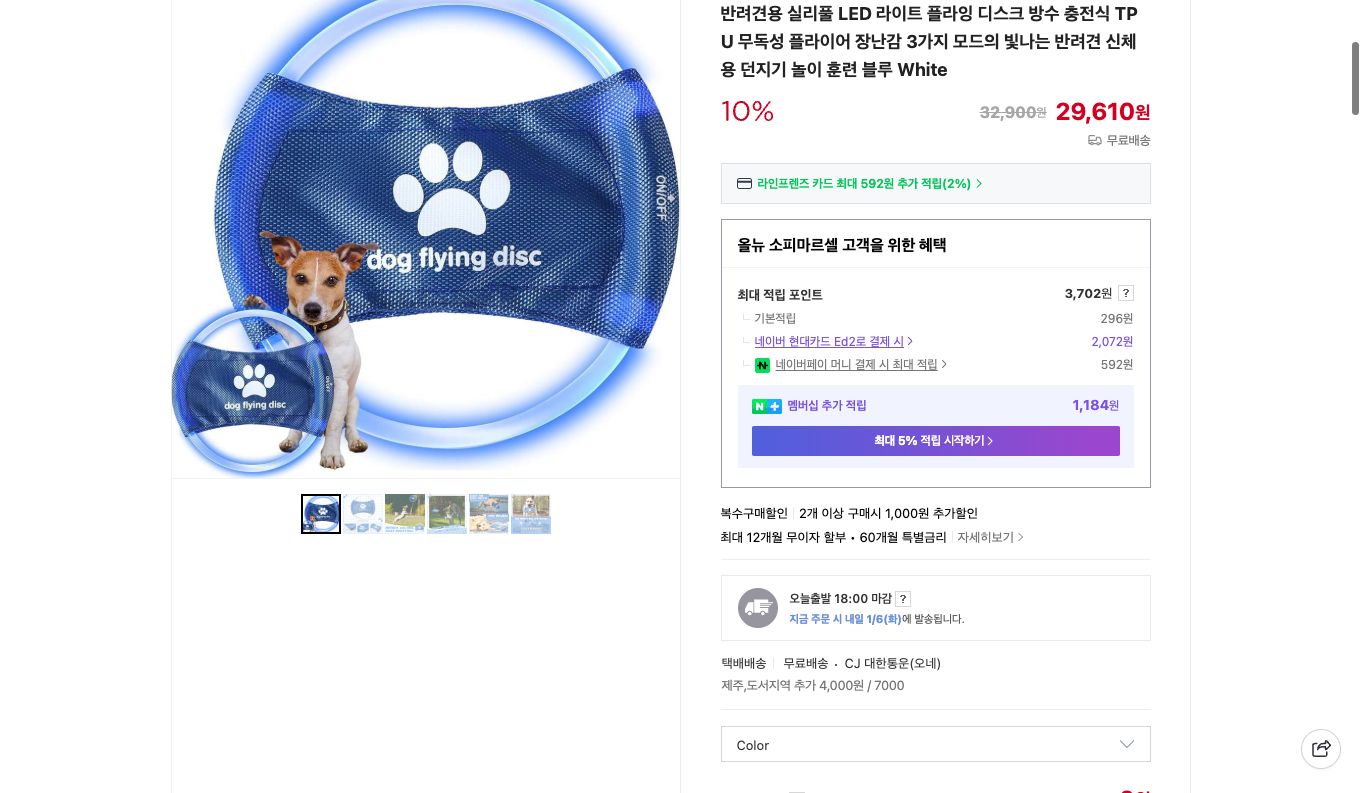Screen dimensions: 1361x793
Task: Click the 최대 5% 적립 시작하기 button
Action: pyautogui.click(x=935, y=441)
